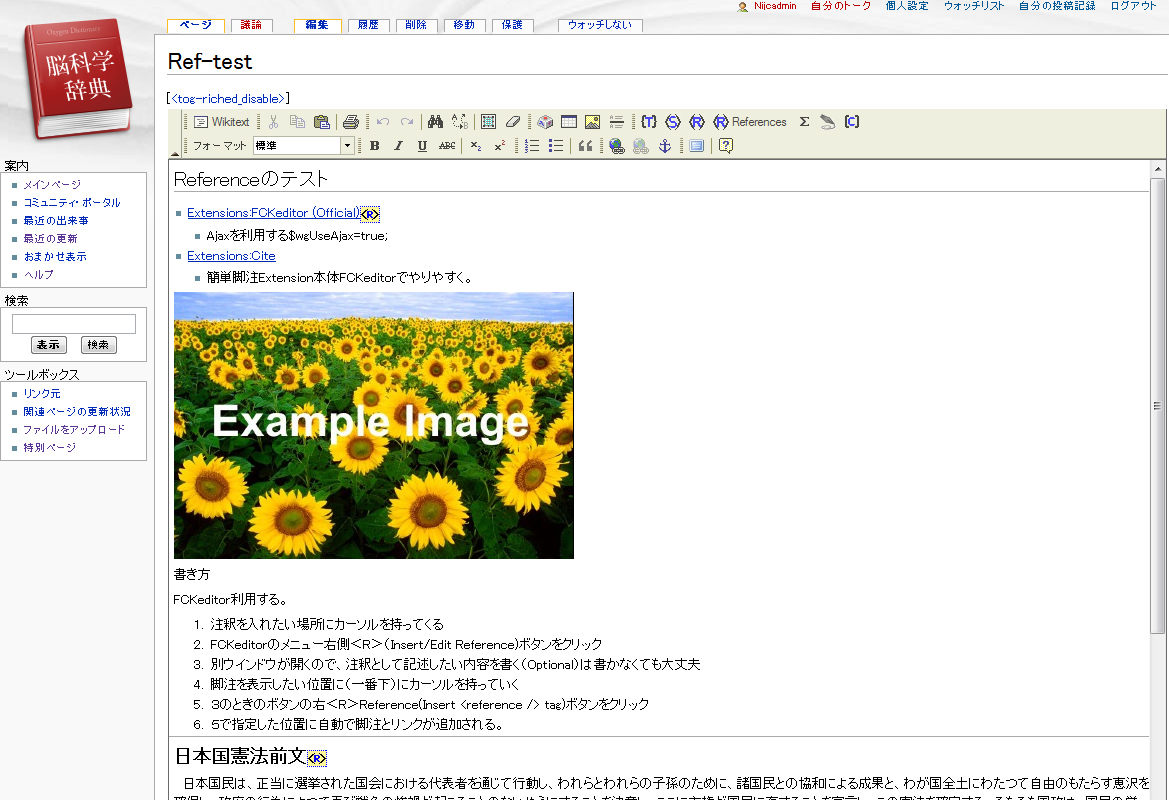Click the sidebar search input field

click(74, 324)
